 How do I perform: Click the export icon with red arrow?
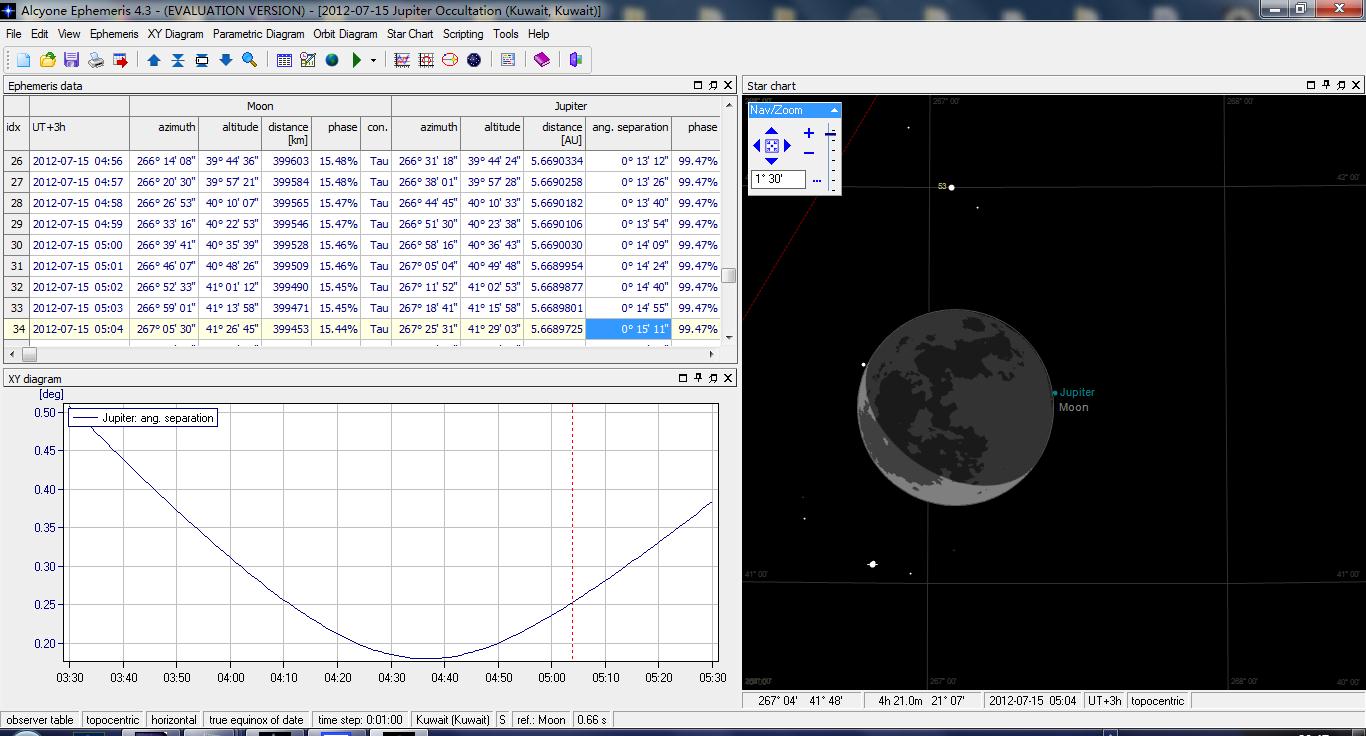point(120,60)
